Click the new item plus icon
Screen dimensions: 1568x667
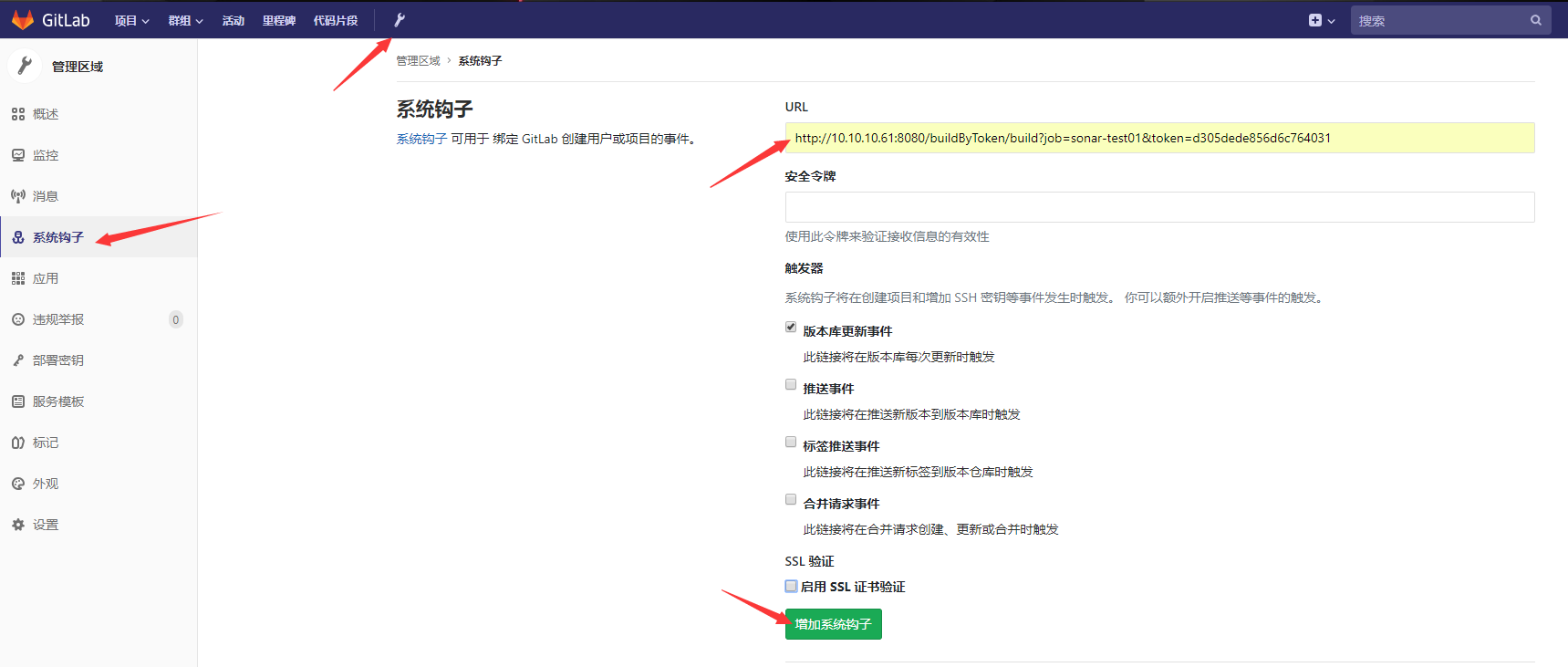1314,20
